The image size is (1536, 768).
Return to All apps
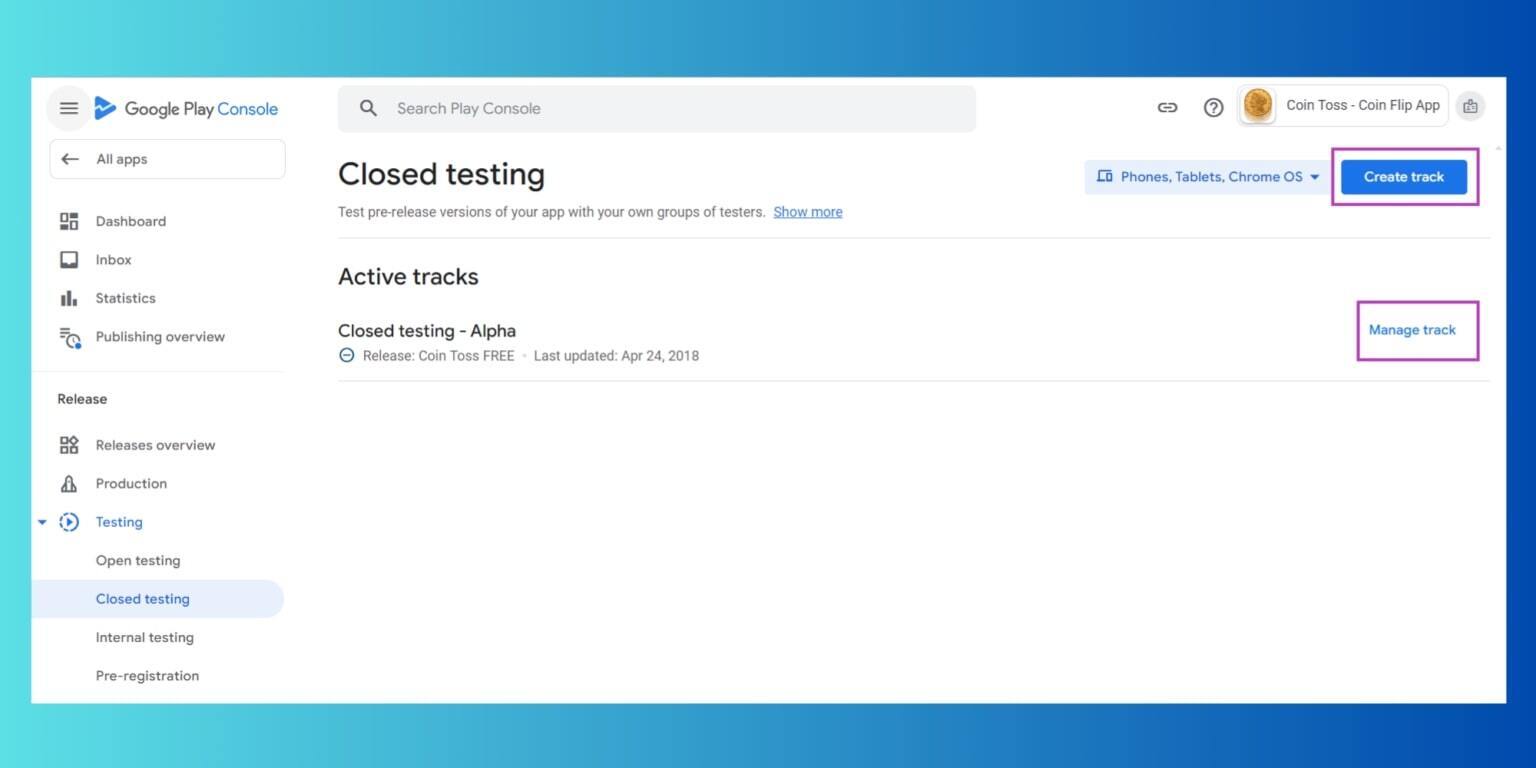pyautogui.click(x=167, y=159)
